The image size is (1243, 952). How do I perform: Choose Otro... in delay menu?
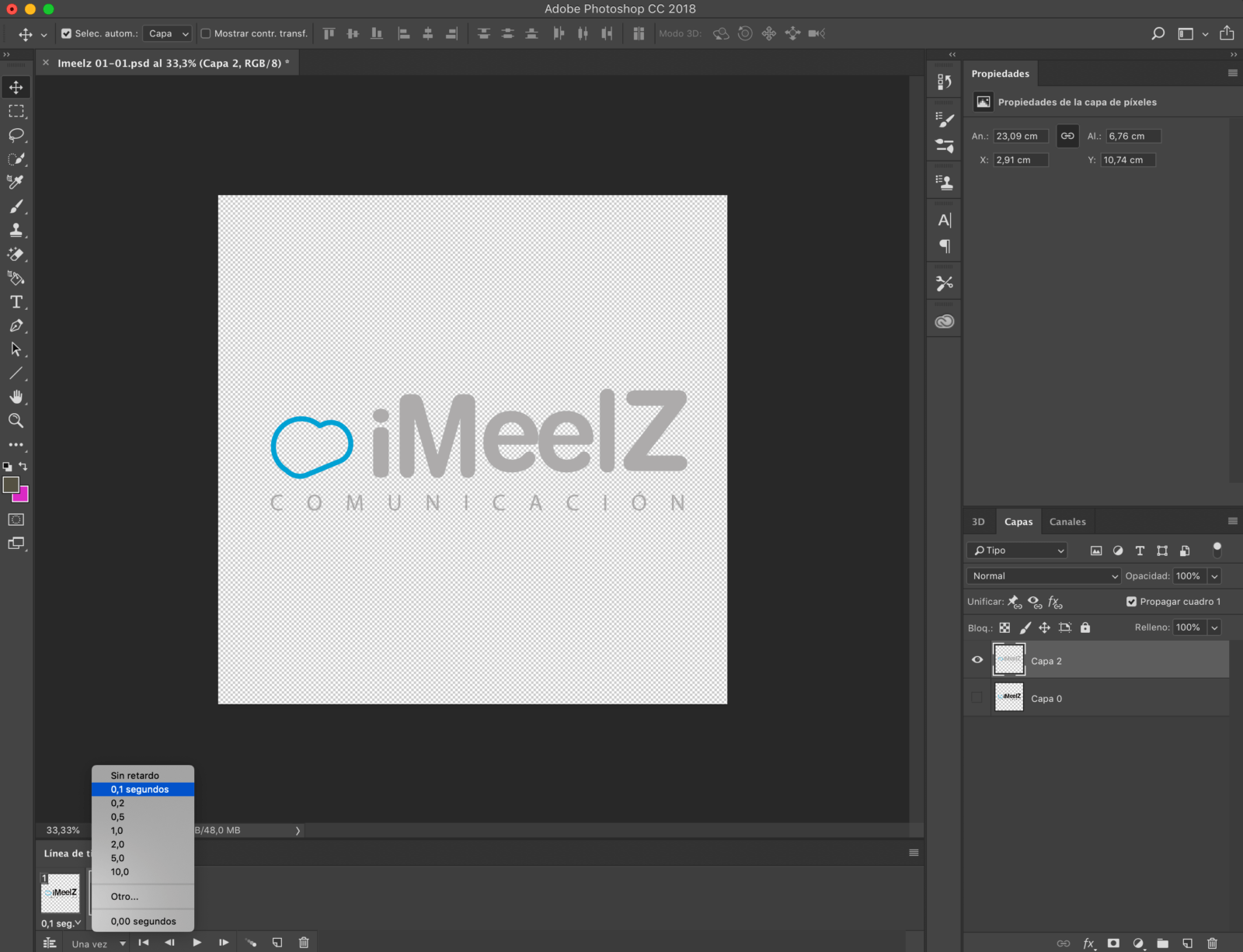(x=143, y=896)
